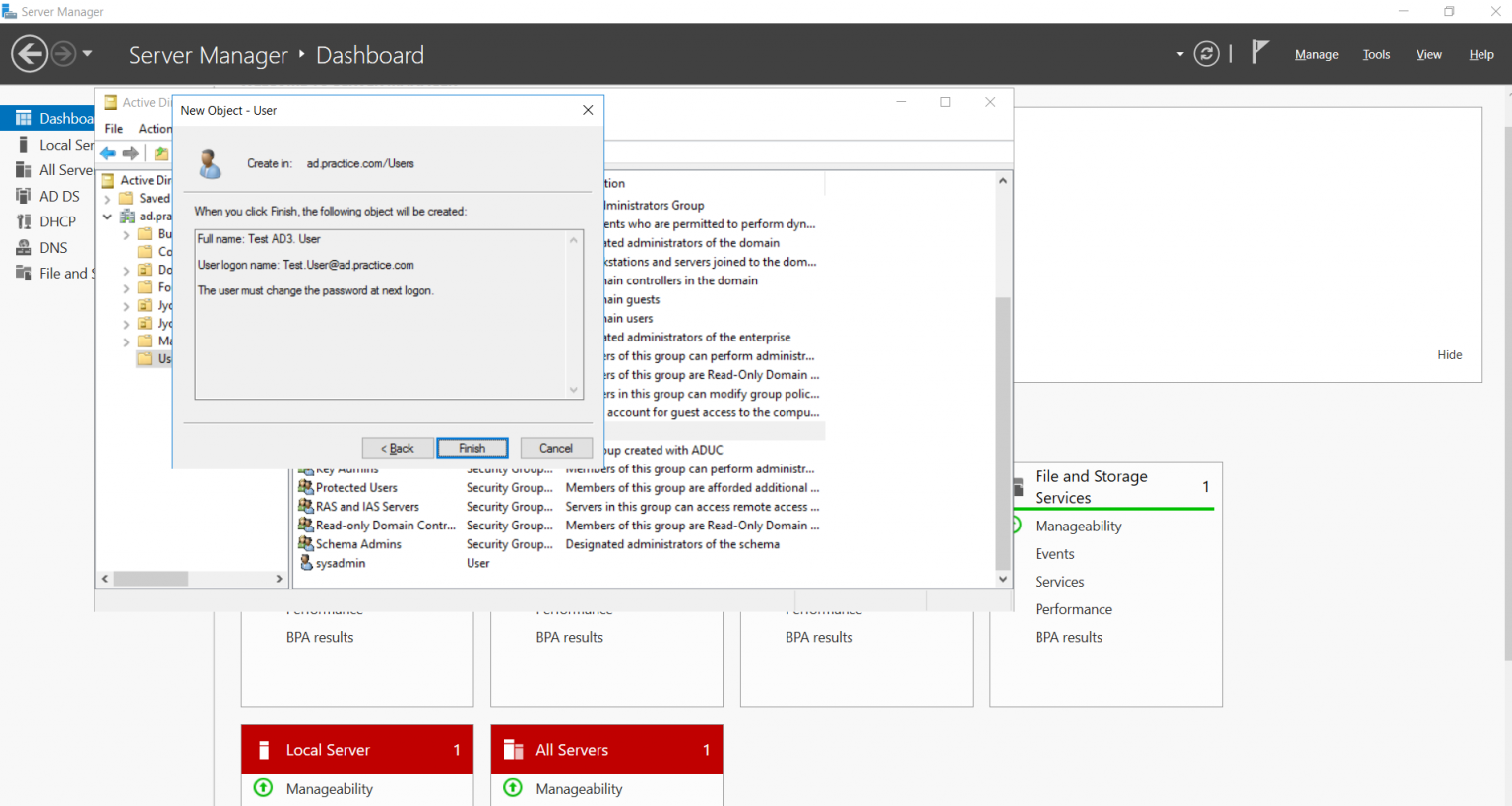Open the notifications flag

pos(1259,52)
